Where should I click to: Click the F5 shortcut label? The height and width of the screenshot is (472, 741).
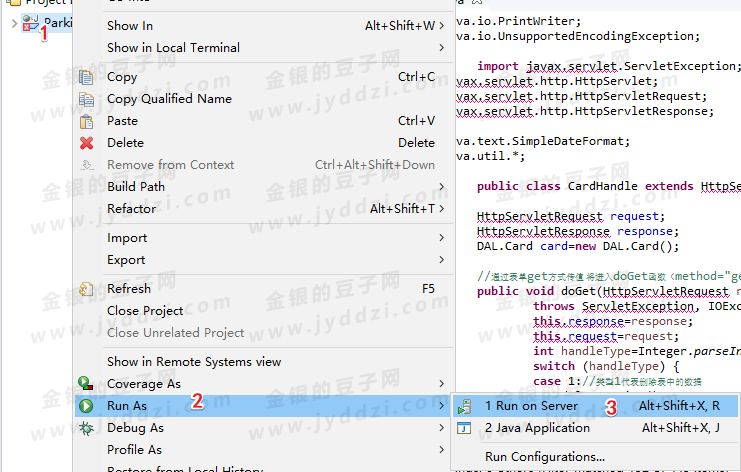(428, 289)
